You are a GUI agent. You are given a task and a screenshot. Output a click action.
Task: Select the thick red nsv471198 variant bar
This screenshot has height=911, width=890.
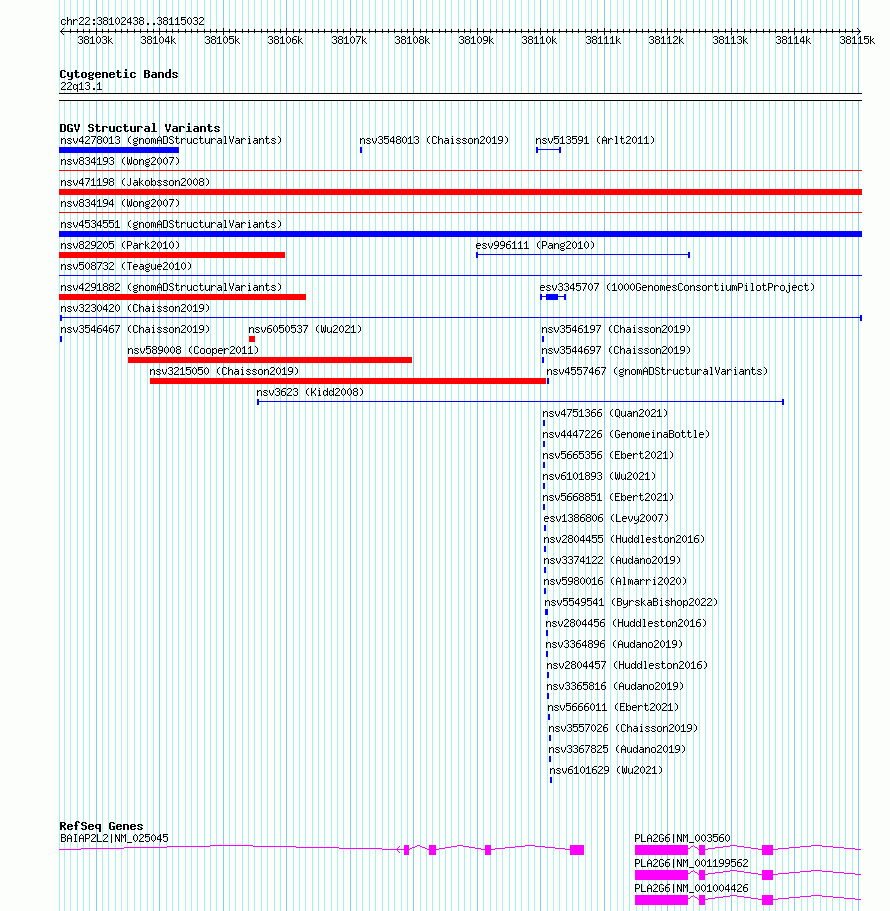pyautogui.click(x=460, y=192)
